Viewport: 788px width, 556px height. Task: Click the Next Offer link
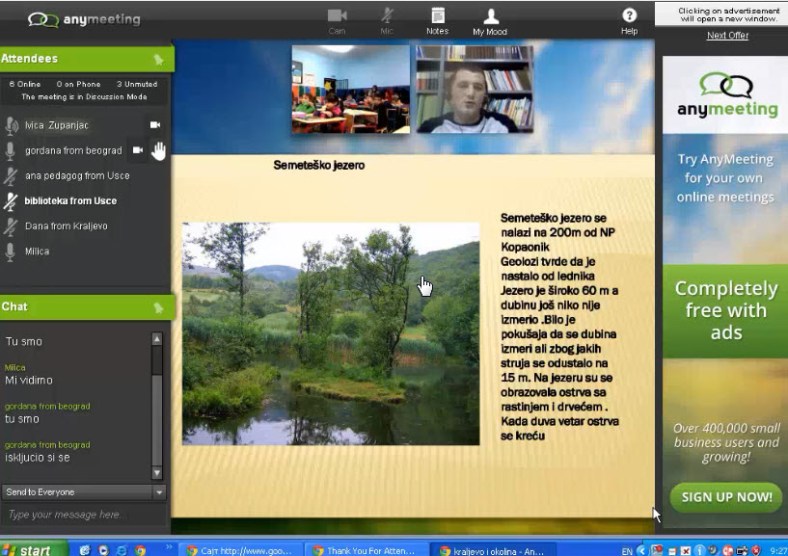click(x=727, y=36)
